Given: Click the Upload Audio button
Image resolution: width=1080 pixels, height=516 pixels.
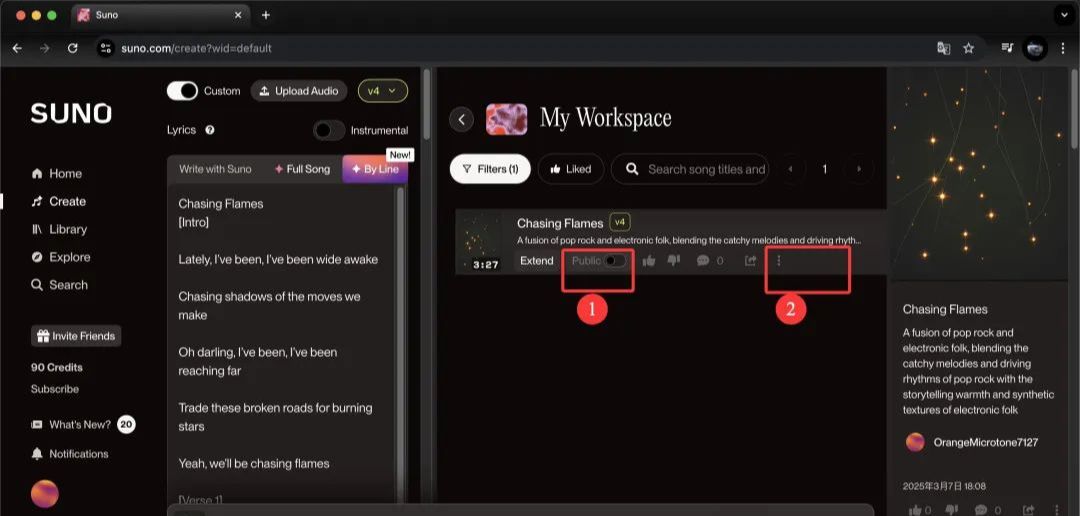Looking at the screenshot, I should tap(299, 91).
